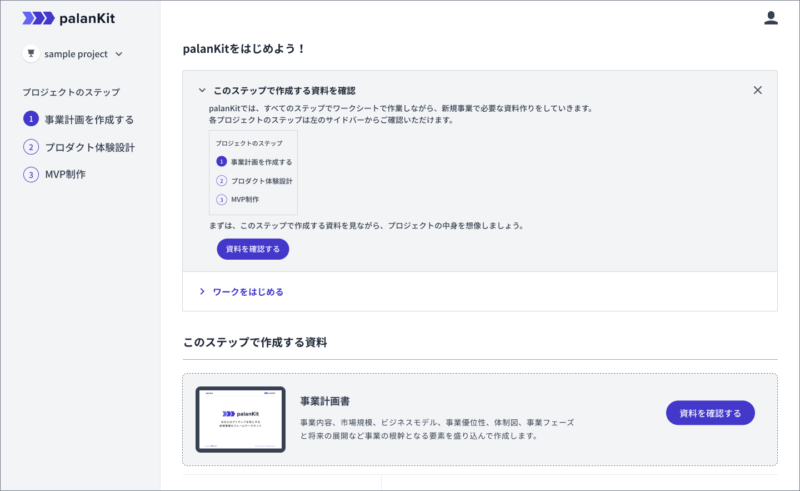Collapse the このステップで作成する資料を確認 section
The width and height of the screenshot is (800, 491).
coord(202,90)
